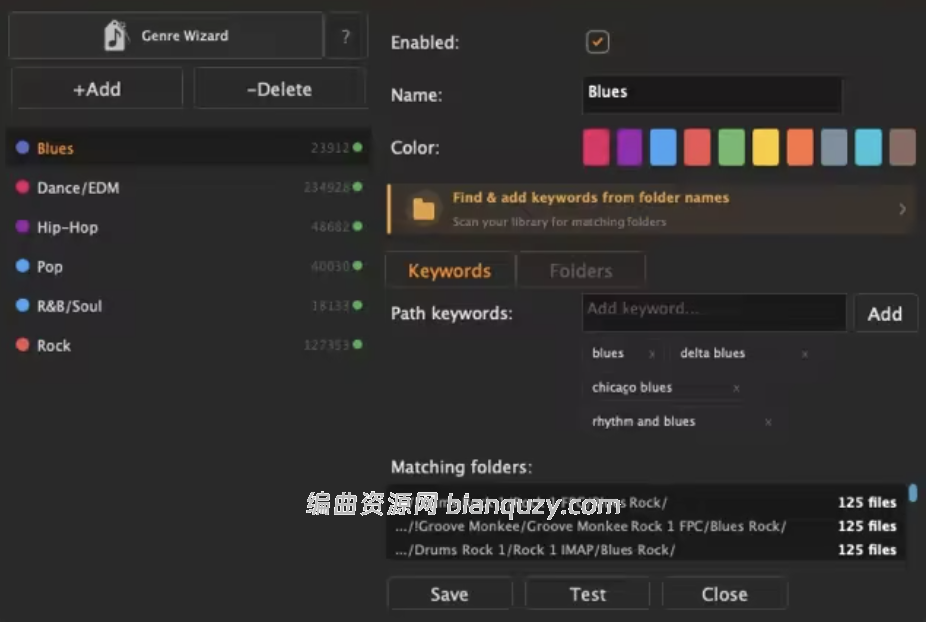Remove the 'delta blues' keyword tag
The height and width of the screenshot is (622, 926).
pyautogui.click(x=804, y=354)
